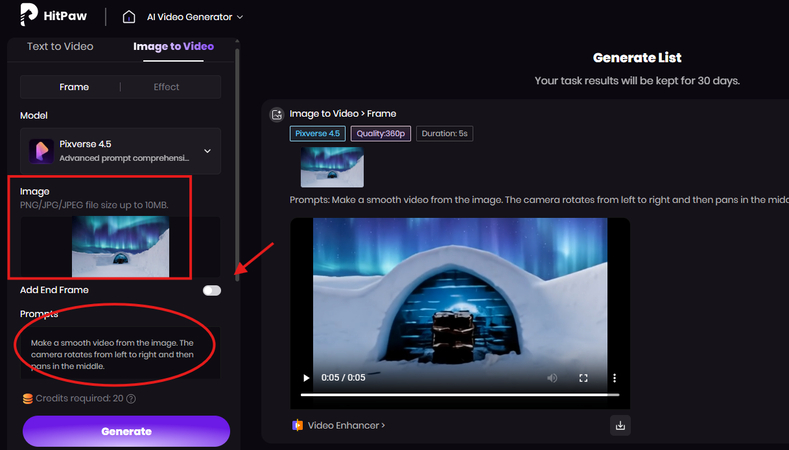Mute the video using the volume icon
Screen dimensions: 789x450
pyautogui.click(x=551, y=378)
